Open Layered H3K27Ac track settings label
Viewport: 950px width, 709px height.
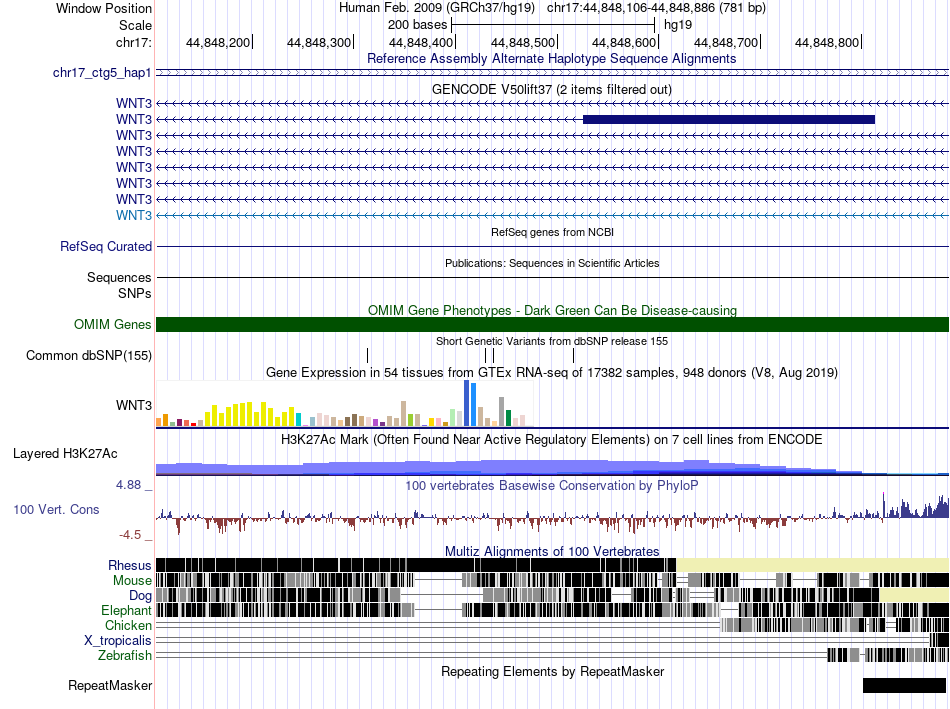coord(65,453)
